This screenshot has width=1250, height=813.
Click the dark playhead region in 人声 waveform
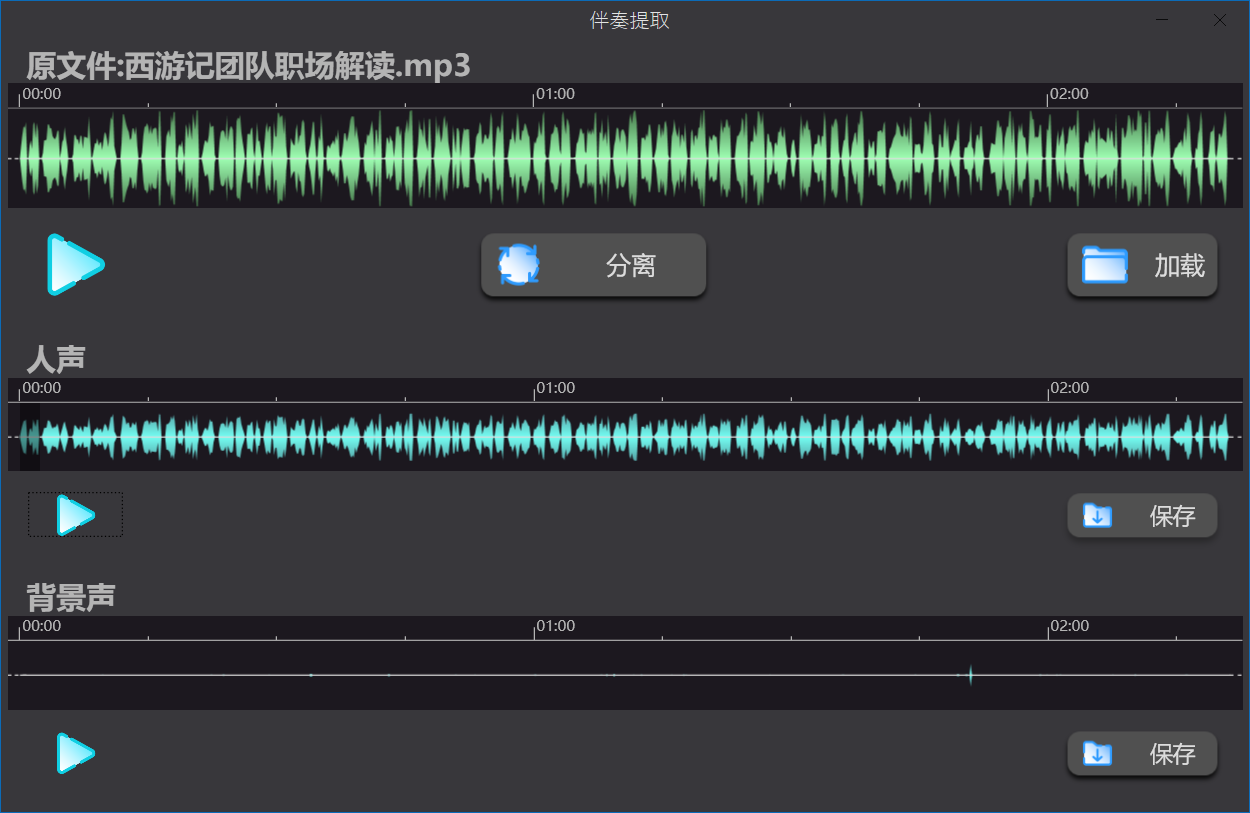click(x=30, y=437)
